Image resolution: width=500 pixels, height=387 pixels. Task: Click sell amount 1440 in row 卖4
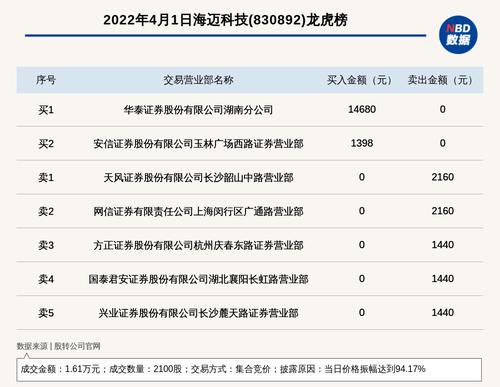(x=443, y=279)
